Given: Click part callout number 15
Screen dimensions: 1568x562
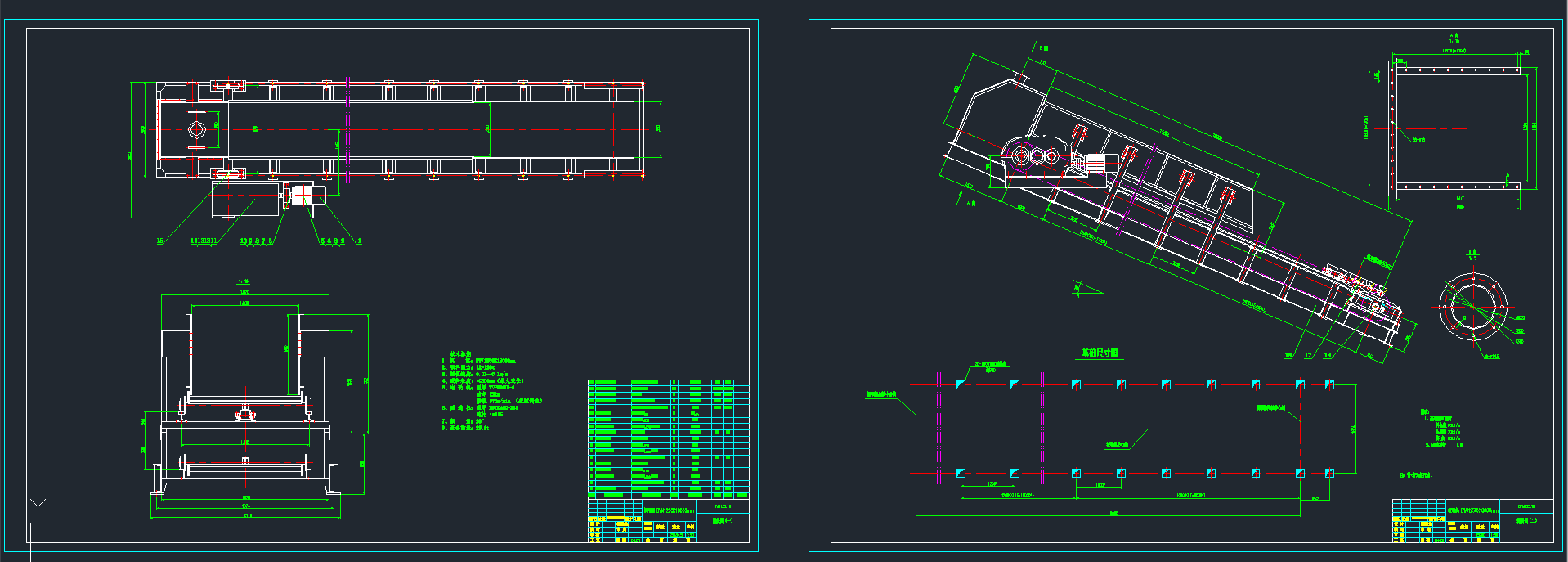Looking at the screenshot, I should coord(159,241).
